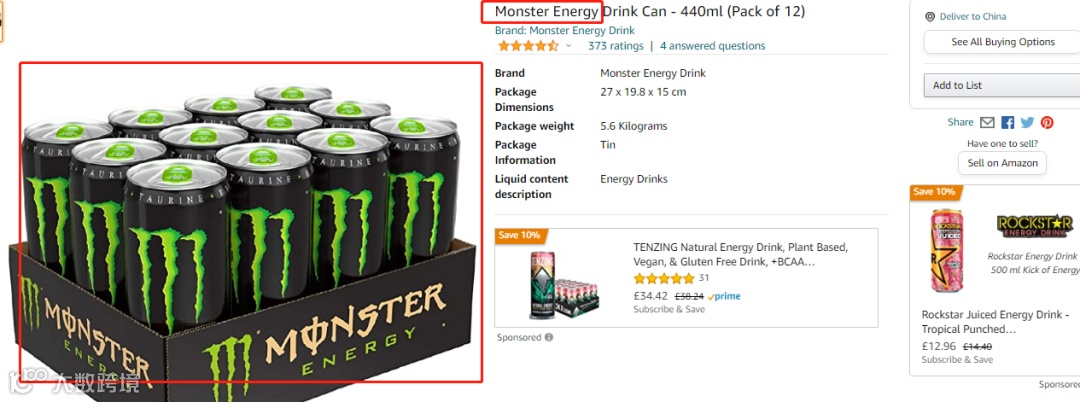Share the product on Facebook
The height and width of the screenshot is (402, 1080).
coord(1008,123)
